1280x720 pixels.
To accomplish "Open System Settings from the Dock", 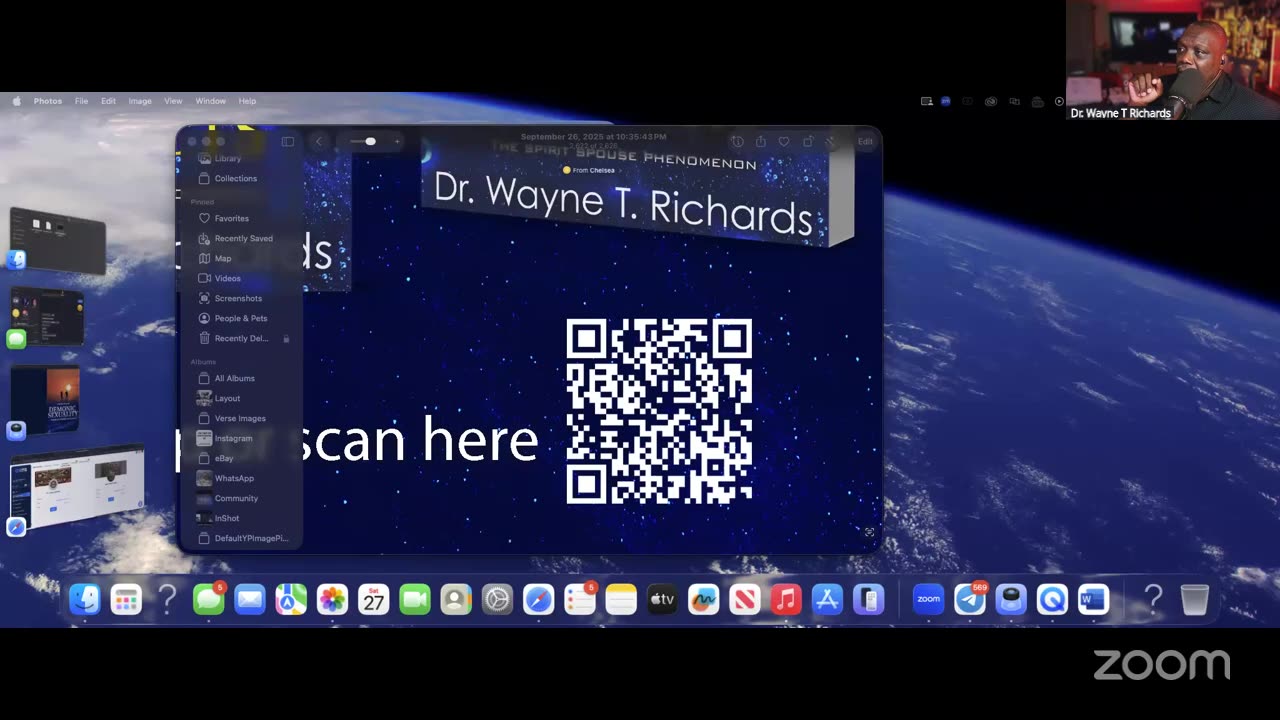I will coord(497,599).
